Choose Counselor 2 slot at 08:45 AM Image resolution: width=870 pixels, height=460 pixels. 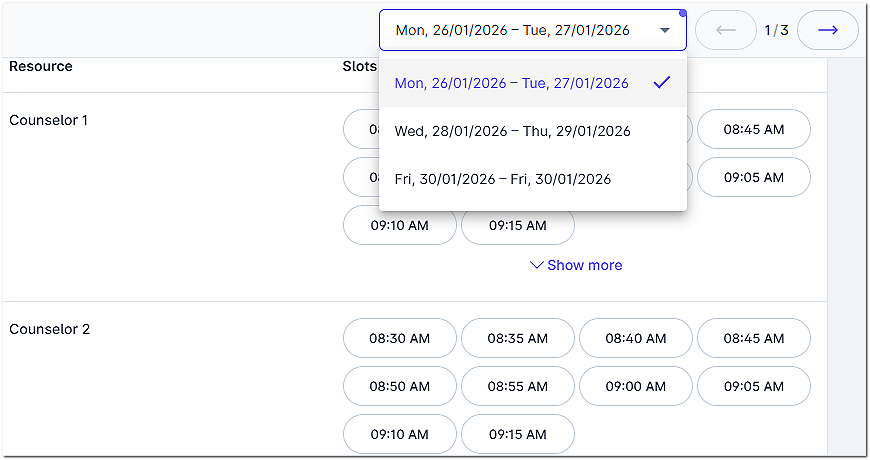tap(753, 338)
